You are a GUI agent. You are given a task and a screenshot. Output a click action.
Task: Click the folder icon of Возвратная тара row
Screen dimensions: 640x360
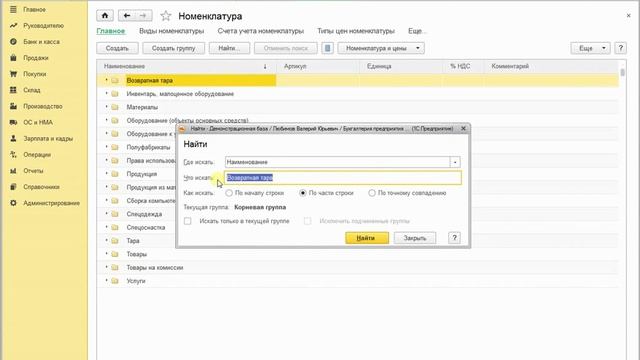point(115,80)
